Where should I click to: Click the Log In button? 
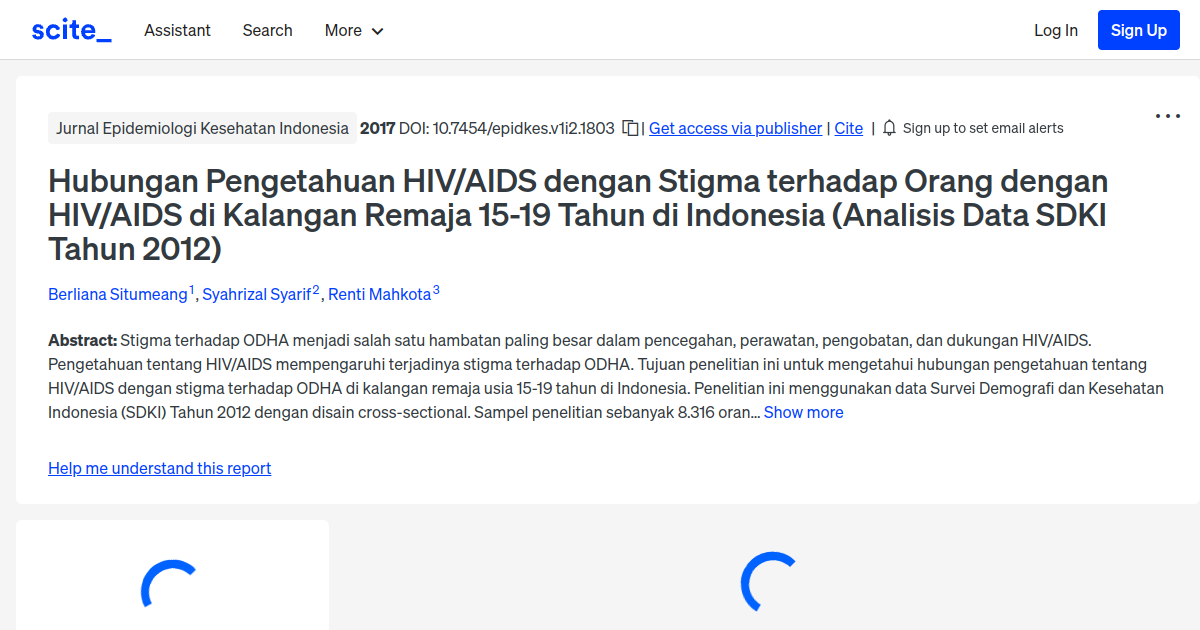tap(1056, 31)
